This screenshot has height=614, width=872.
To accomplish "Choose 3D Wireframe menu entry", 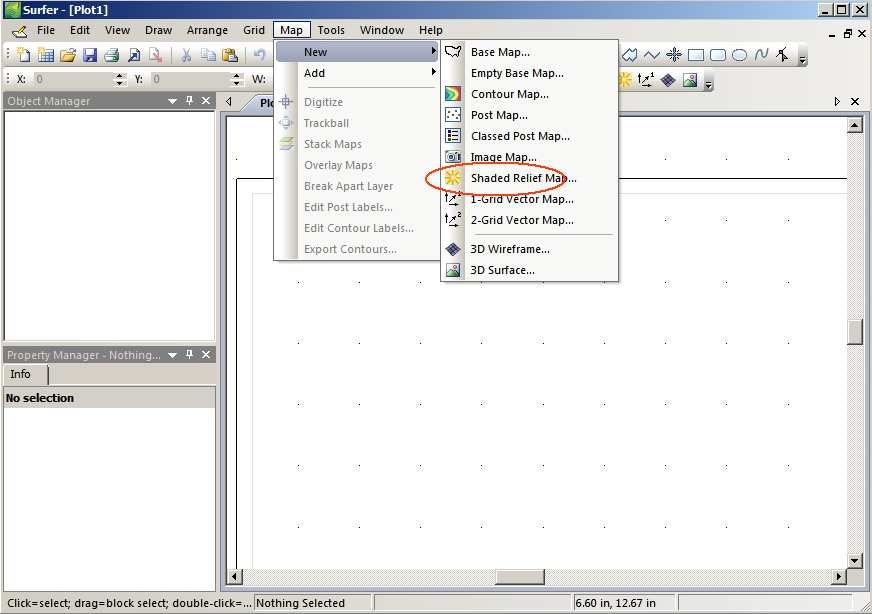I will coord(529,249).
